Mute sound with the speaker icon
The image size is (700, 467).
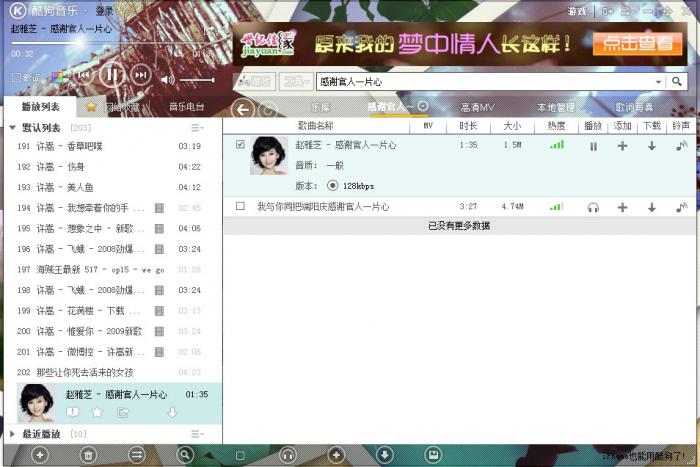167,80
